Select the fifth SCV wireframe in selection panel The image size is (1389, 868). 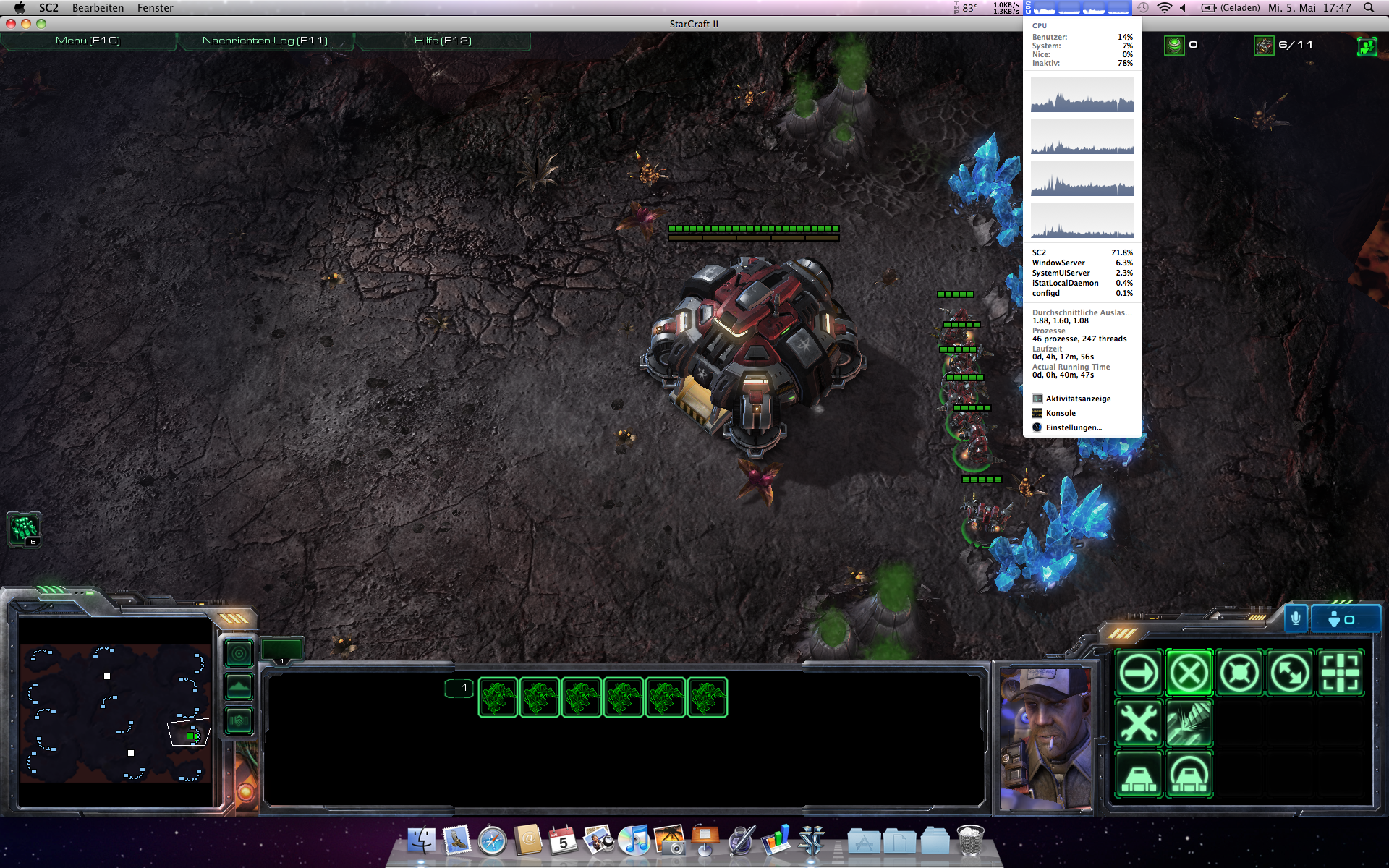click(x=666, y=697)
